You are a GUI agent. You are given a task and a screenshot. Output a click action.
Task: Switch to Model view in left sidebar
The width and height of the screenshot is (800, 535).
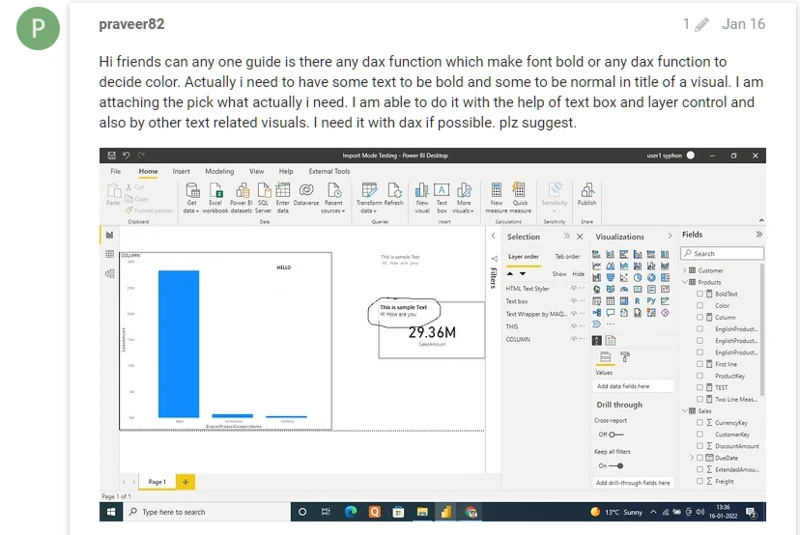[109, 273]
